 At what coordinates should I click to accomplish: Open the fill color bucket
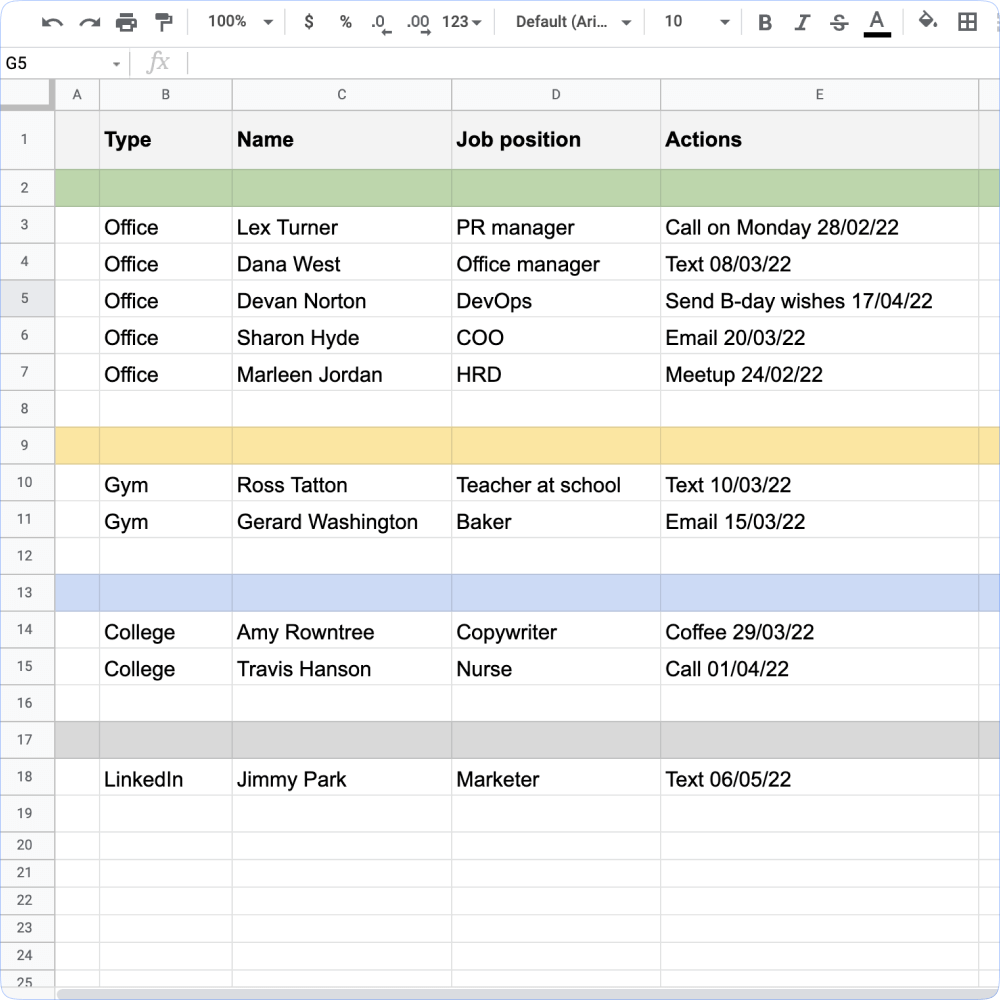[x=928, y=21]
